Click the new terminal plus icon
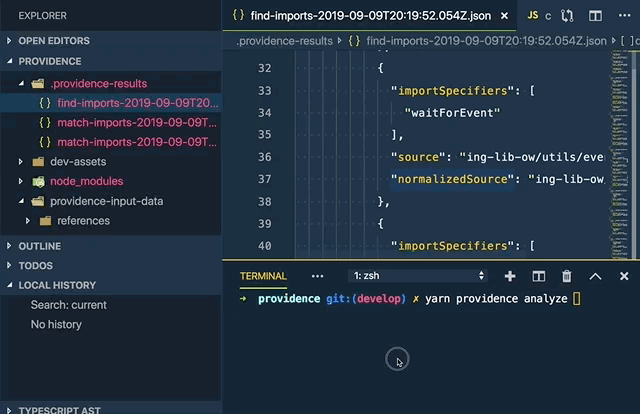Viewport: 640px width, 414px height. point(510,276)
